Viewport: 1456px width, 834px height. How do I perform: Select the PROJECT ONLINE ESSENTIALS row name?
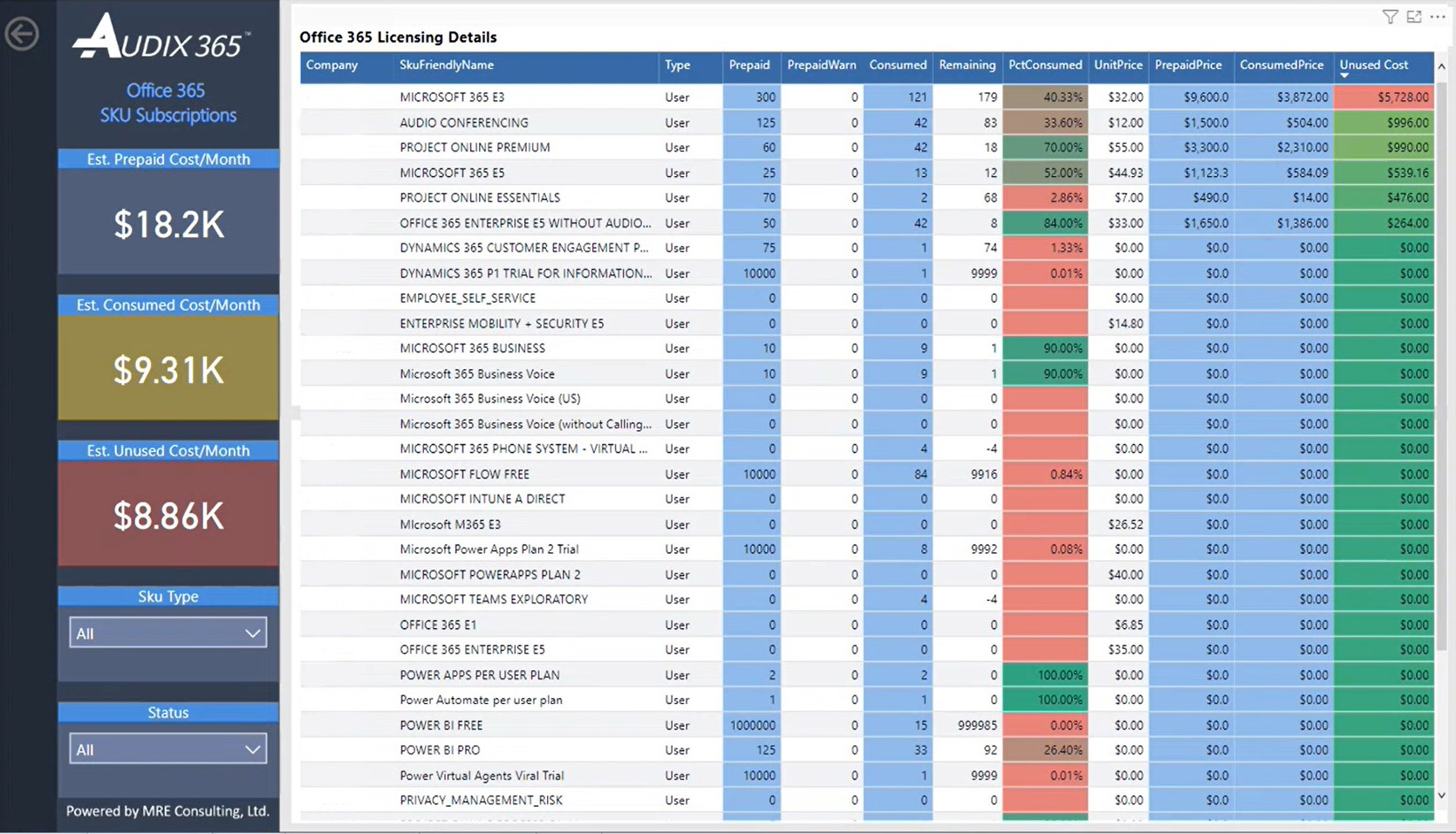pyautogui.click(x=480, y=198)
